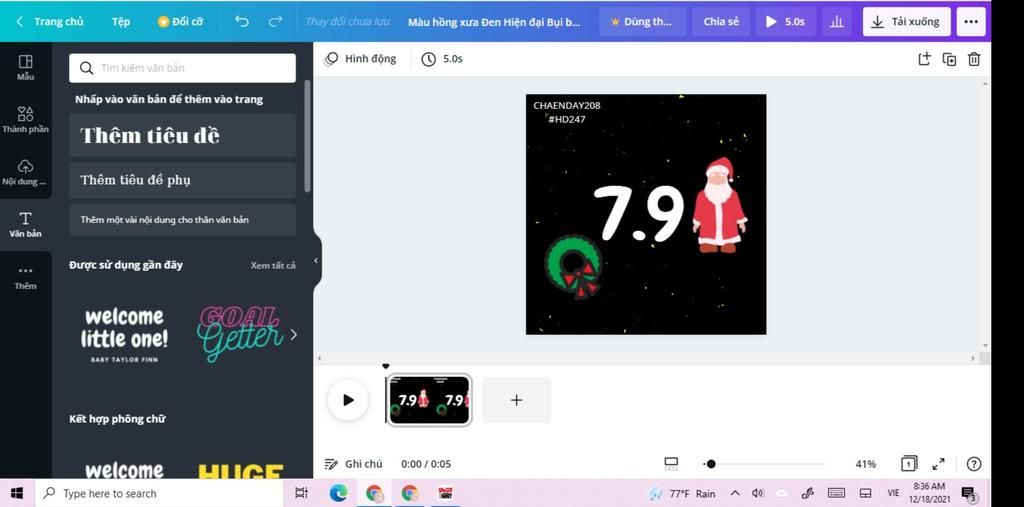The height and width of the screenshot is (507, 1024).
Task: Click the text panel scrollbar
Action: (307, 136)
